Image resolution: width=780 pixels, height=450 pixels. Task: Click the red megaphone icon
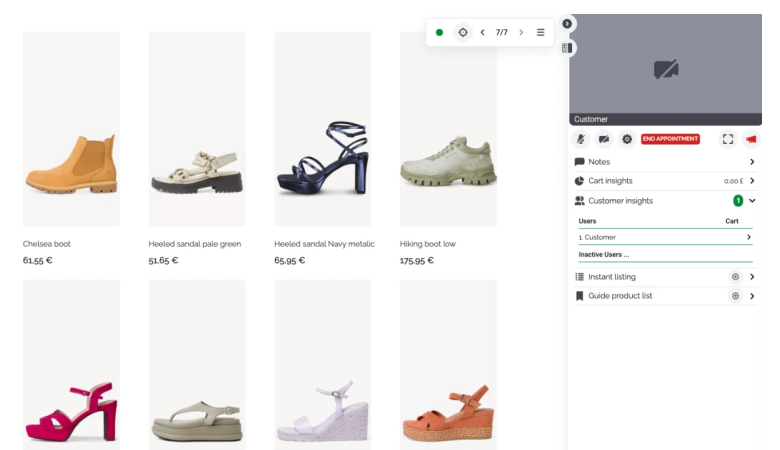point(751,139)
